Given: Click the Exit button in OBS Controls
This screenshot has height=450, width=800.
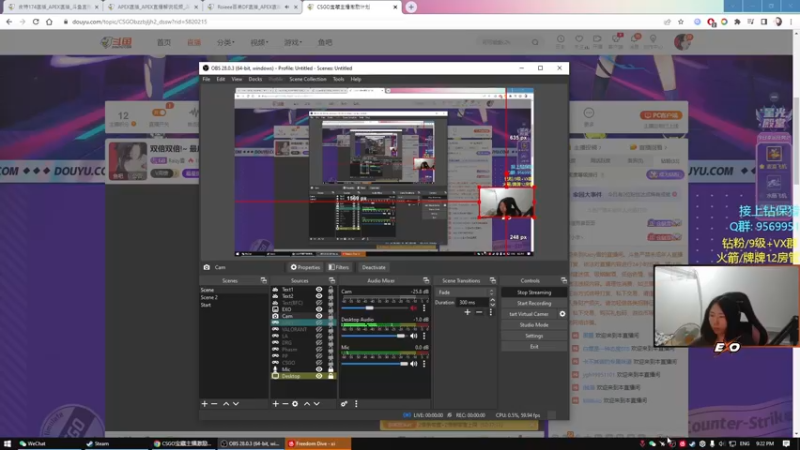Looking at the screenshot, I should [534, 346].
